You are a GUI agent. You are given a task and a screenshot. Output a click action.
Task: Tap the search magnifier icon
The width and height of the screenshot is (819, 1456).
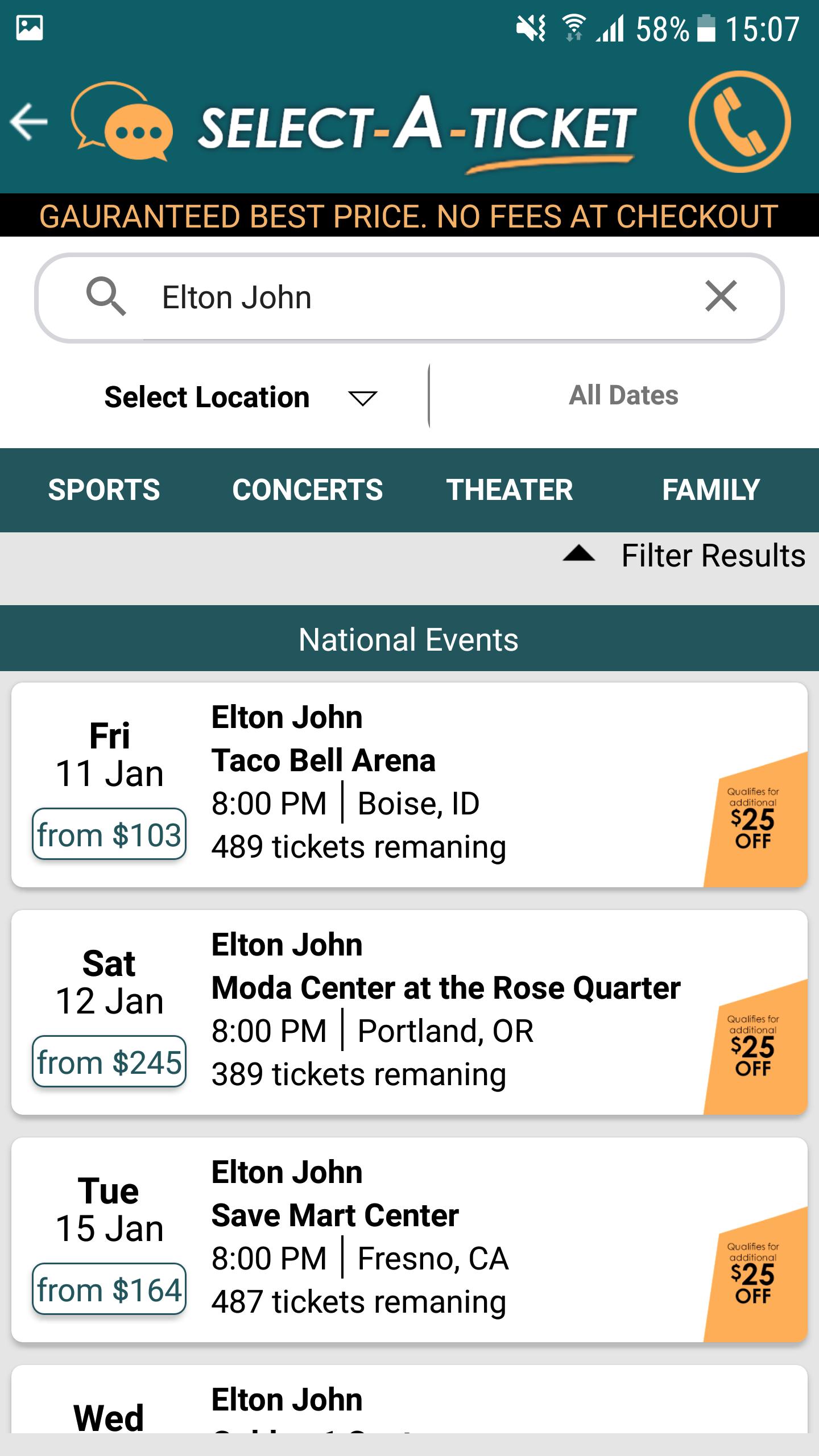click(106, 297)
